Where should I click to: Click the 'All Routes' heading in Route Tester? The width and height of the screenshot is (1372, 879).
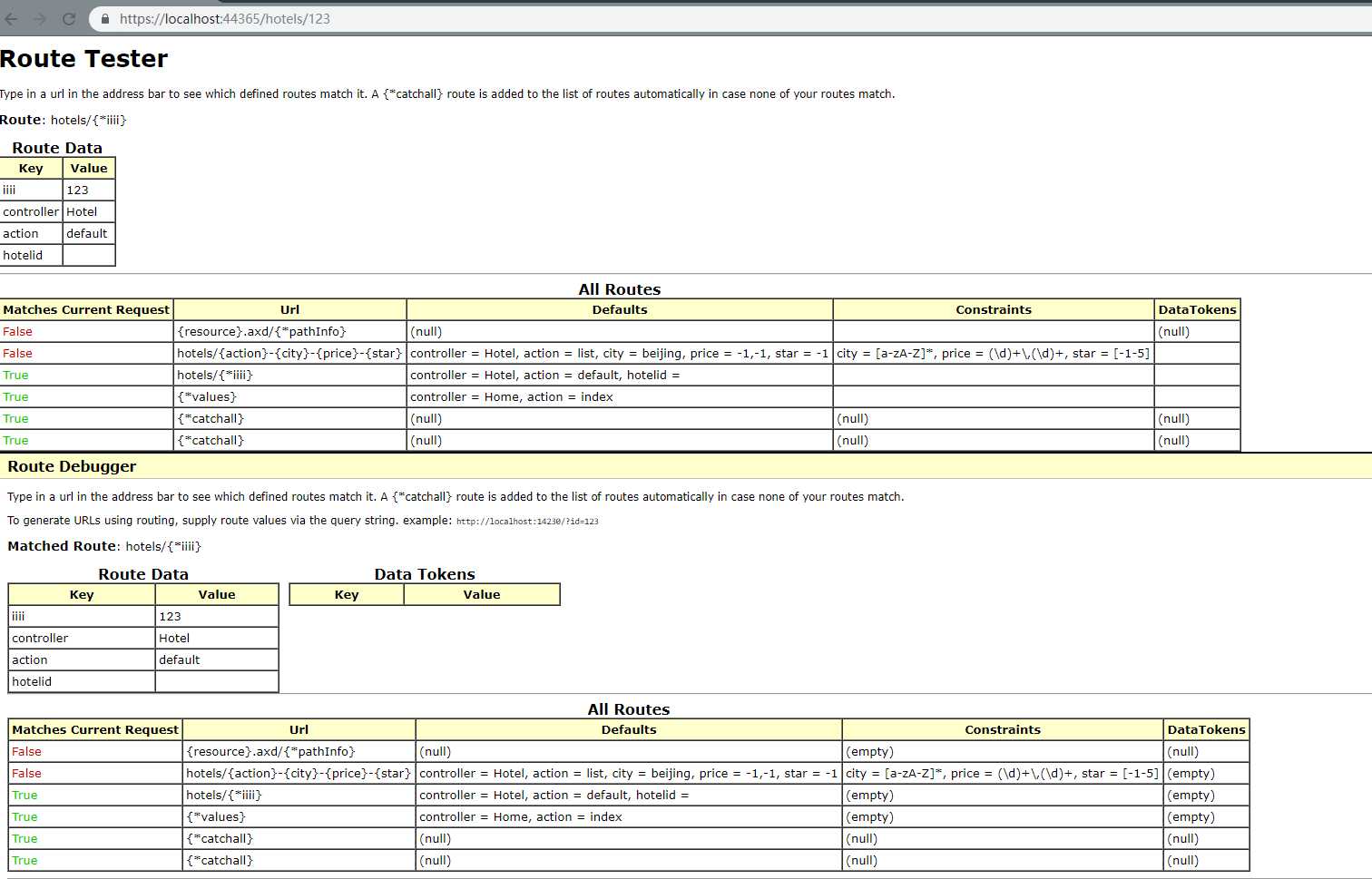coord(620,289)
